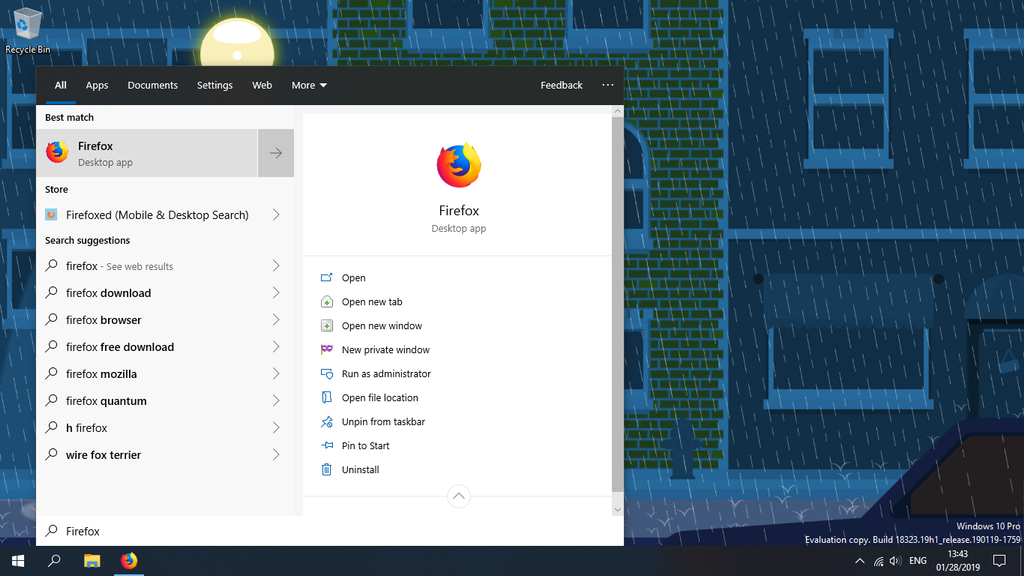Image resolution: width=1024 pixels, height=576 pixels.
Task: Choose 'New private window' action
Action: pyautogui.click(x=385, y=349)
